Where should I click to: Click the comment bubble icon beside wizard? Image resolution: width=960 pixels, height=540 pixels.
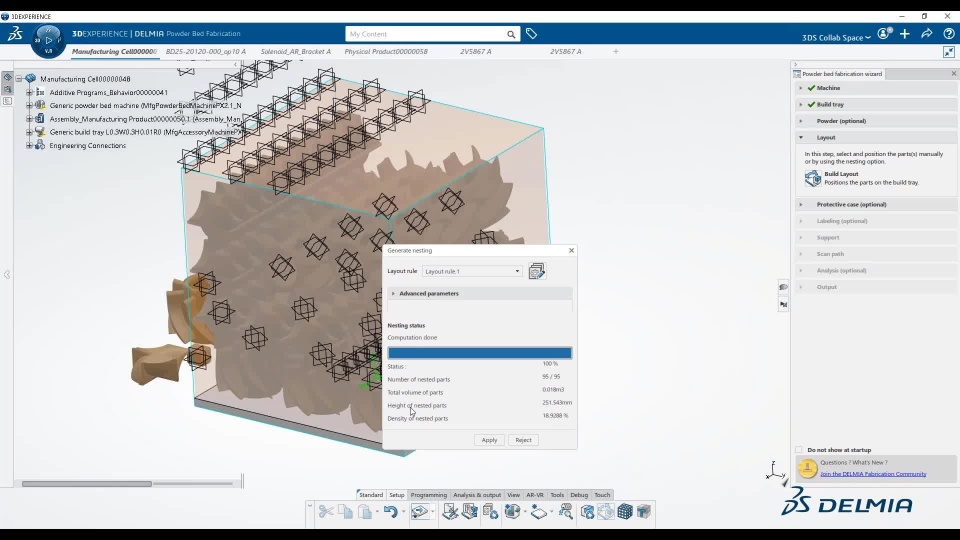[783, 287]
